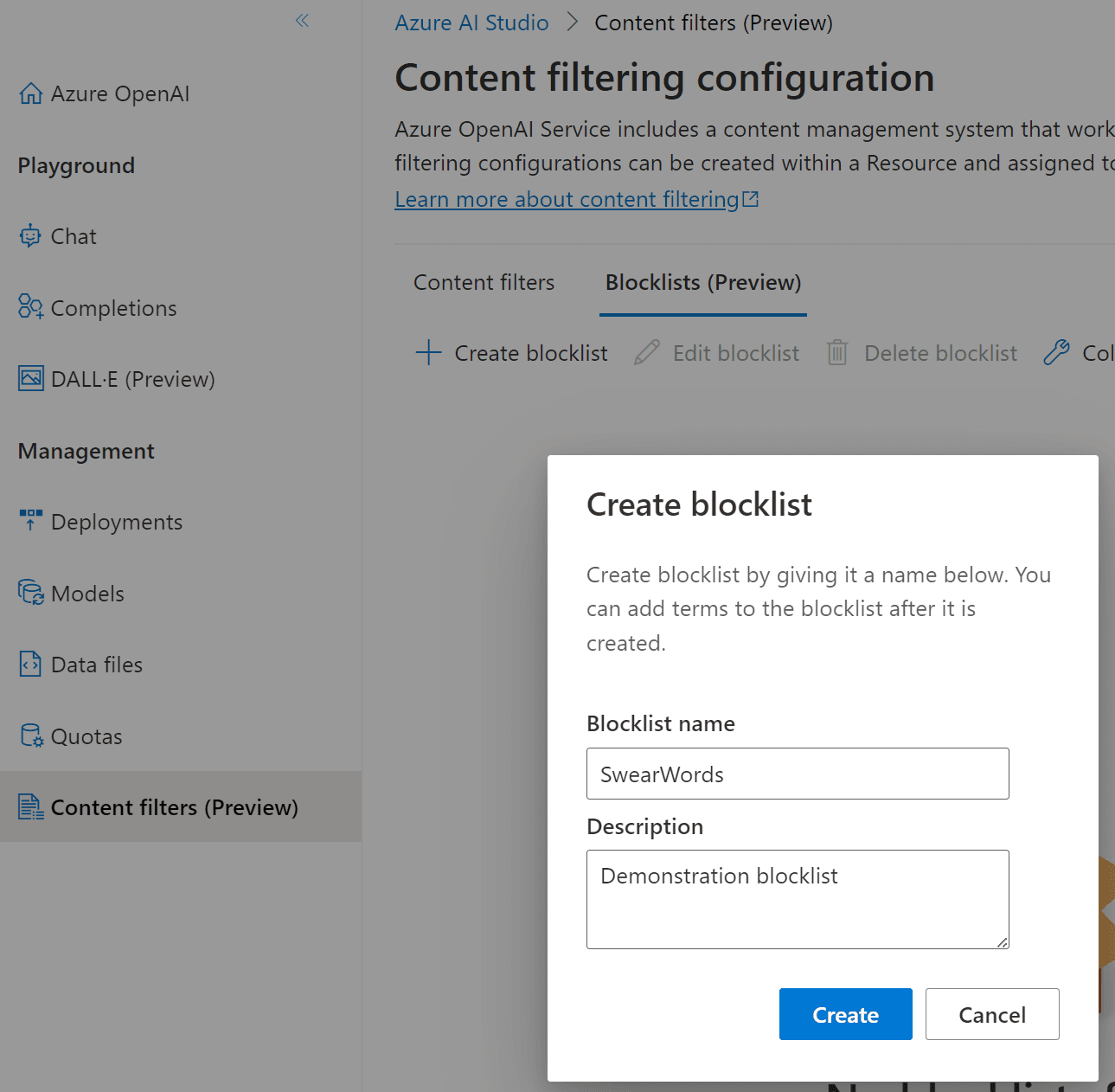Click the wrench icon in toolbar
Viewport: 1115px width, 1092px height.
1056,353
